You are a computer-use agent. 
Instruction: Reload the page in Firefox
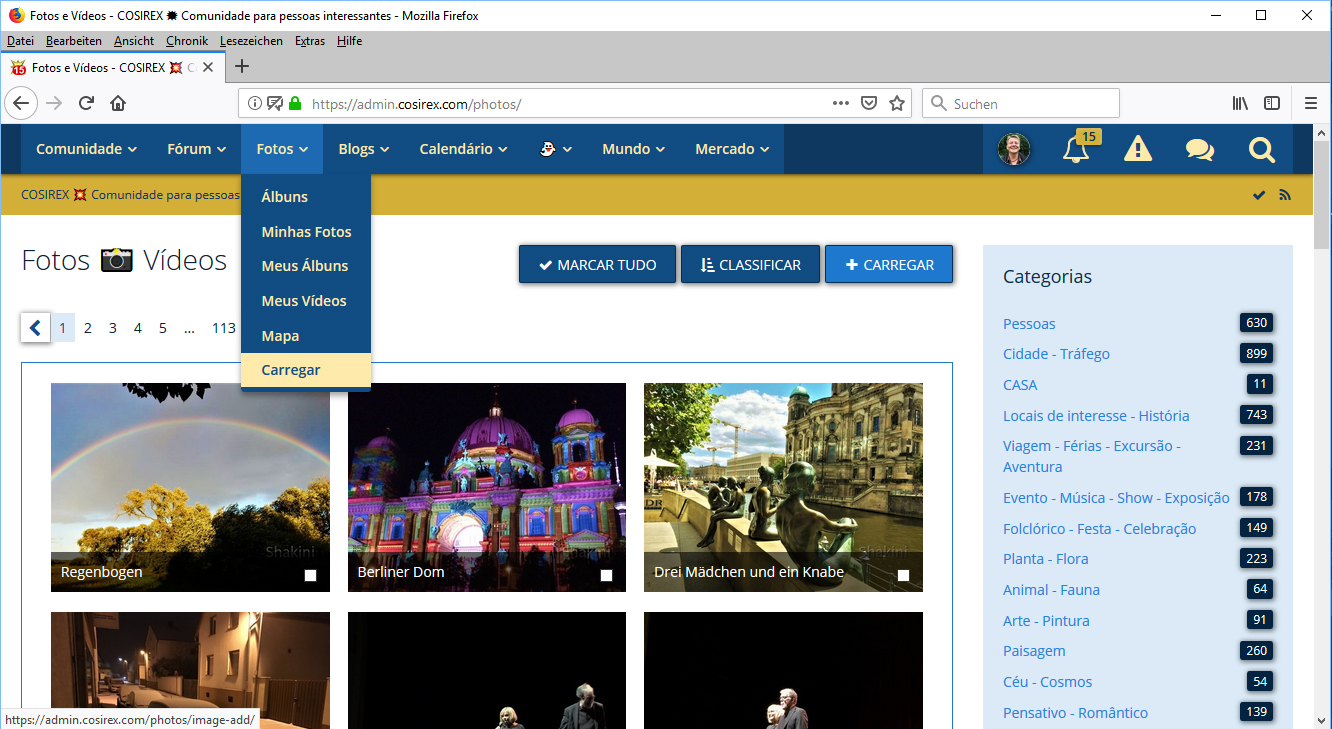tap(87, 104)
